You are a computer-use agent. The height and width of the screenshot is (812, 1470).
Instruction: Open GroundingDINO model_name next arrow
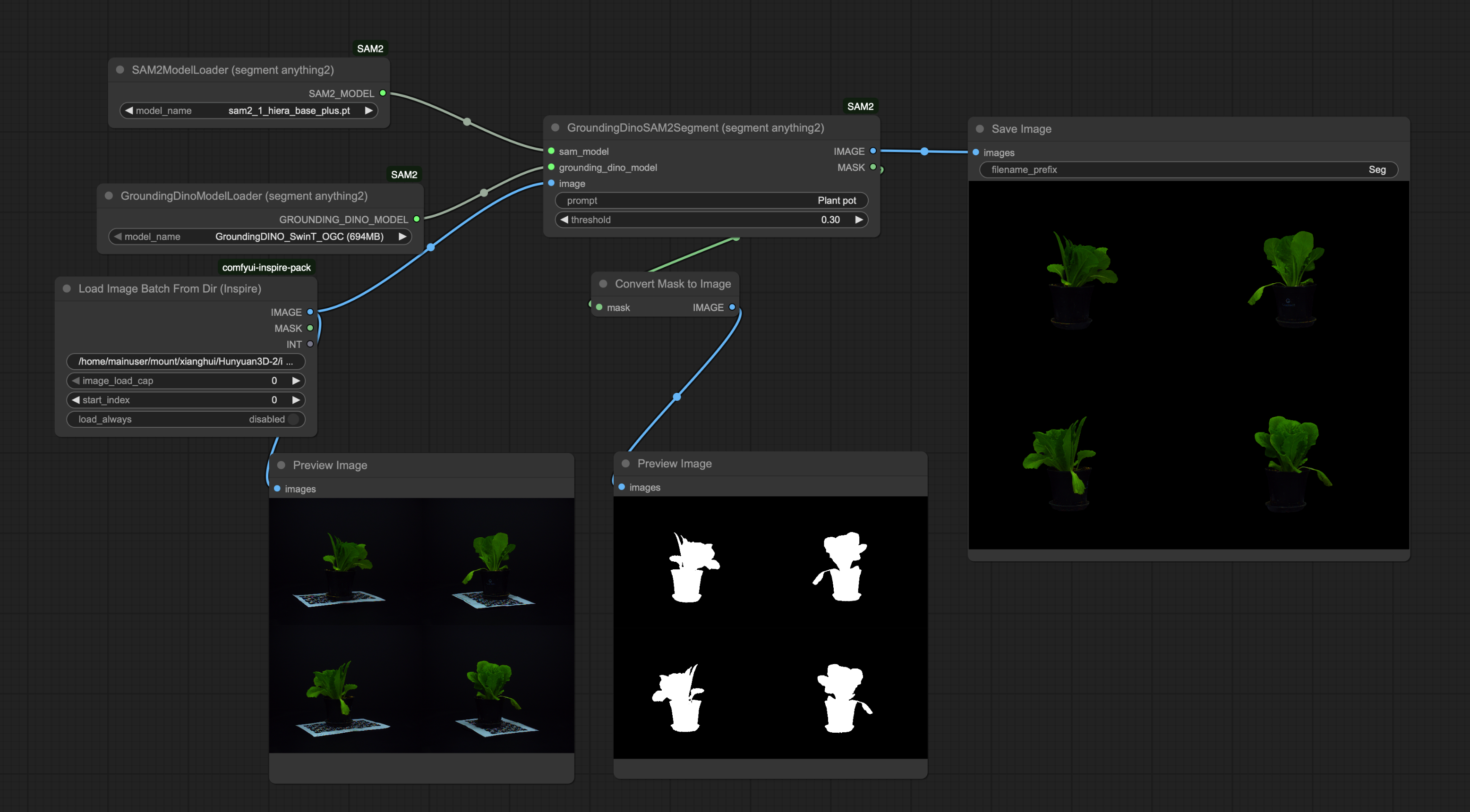point(402,237)
